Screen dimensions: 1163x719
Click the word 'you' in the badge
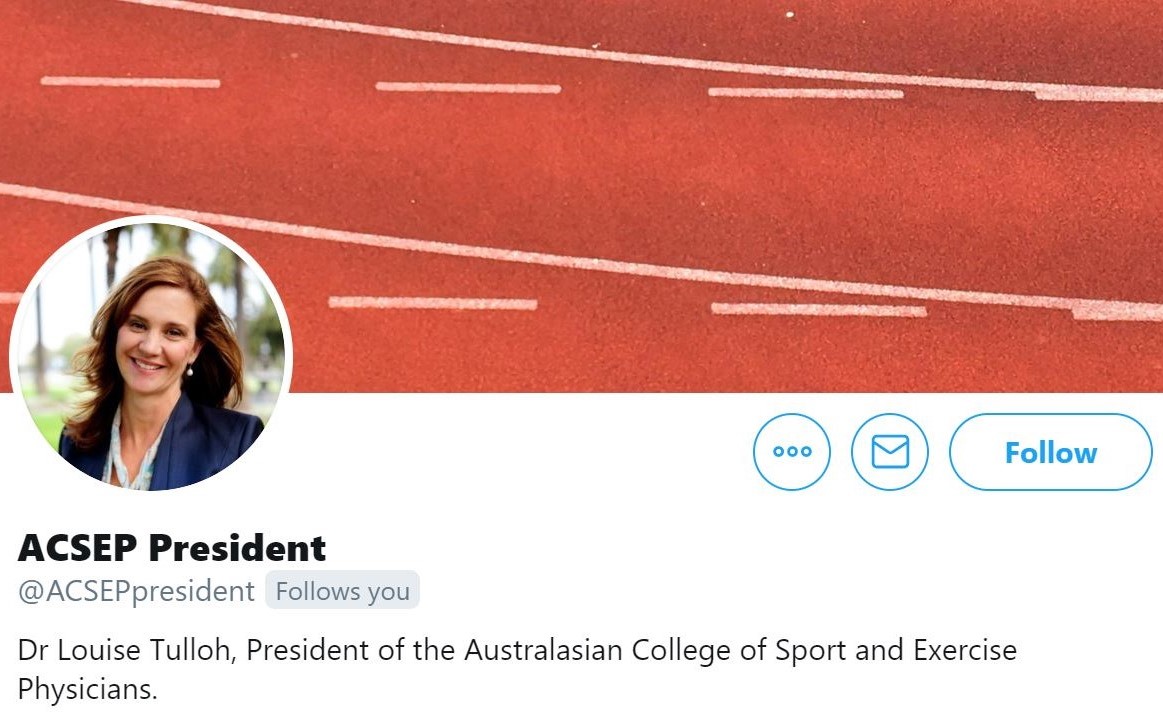click(388, 592)
